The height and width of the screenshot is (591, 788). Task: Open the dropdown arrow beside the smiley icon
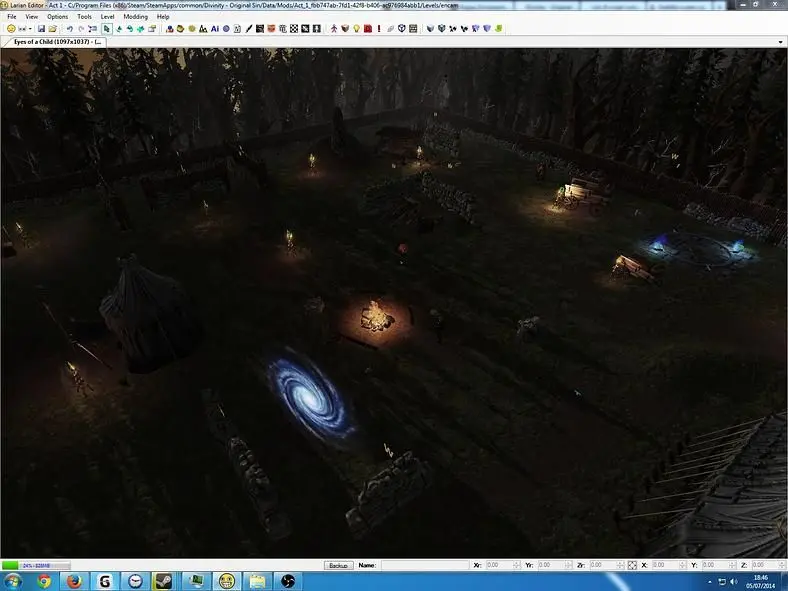30,29
